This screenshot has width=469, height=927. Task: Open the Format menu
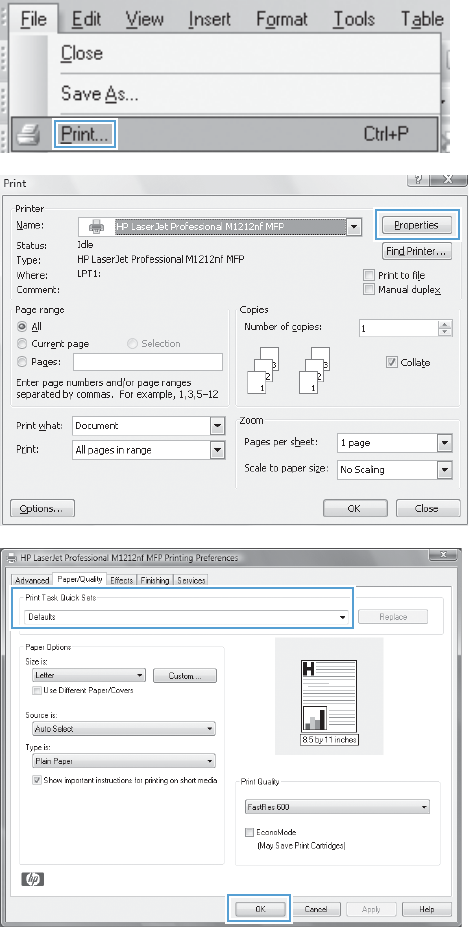(282, 19)
